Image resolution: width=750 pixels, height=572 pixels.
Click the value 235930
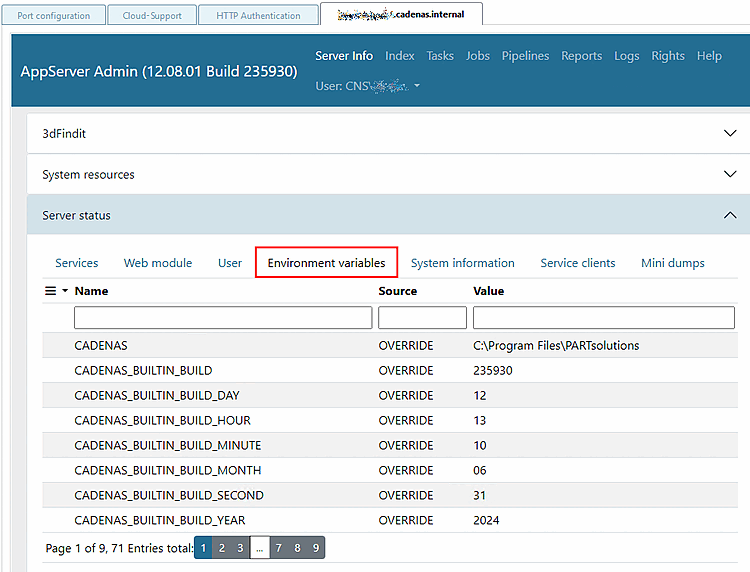click(x=493, y=371)
